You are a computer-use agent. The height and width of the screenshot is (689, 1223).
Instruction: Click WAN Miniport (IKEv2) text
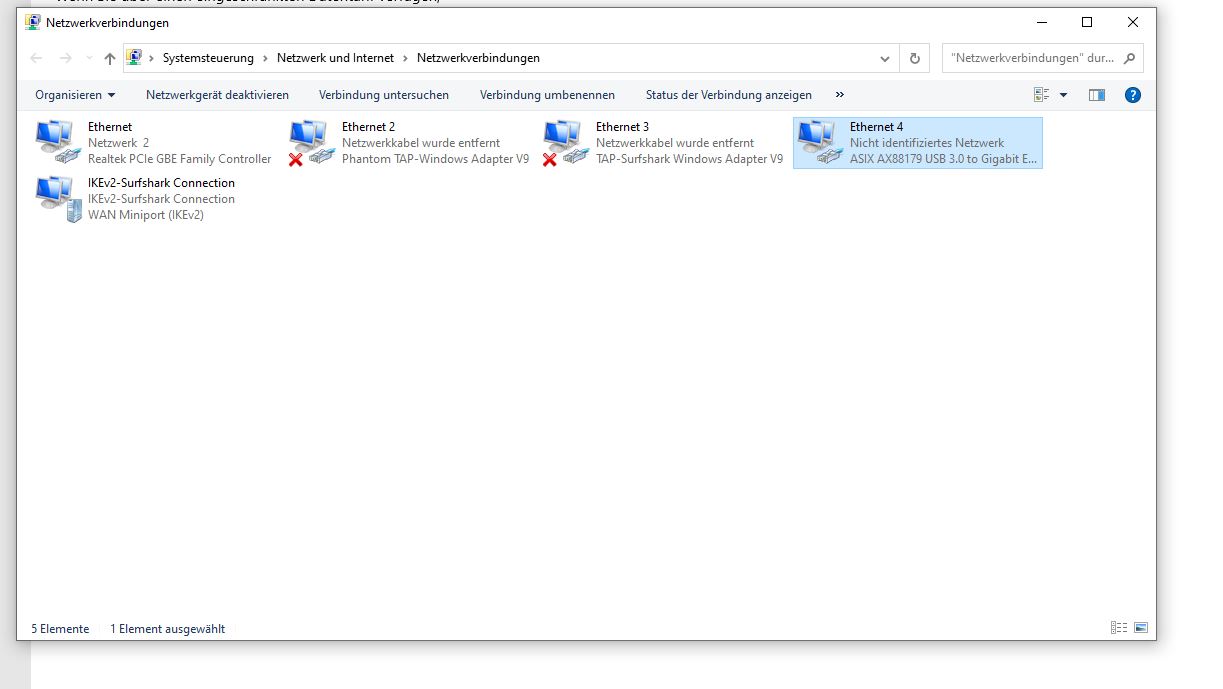tap(146, 215)
